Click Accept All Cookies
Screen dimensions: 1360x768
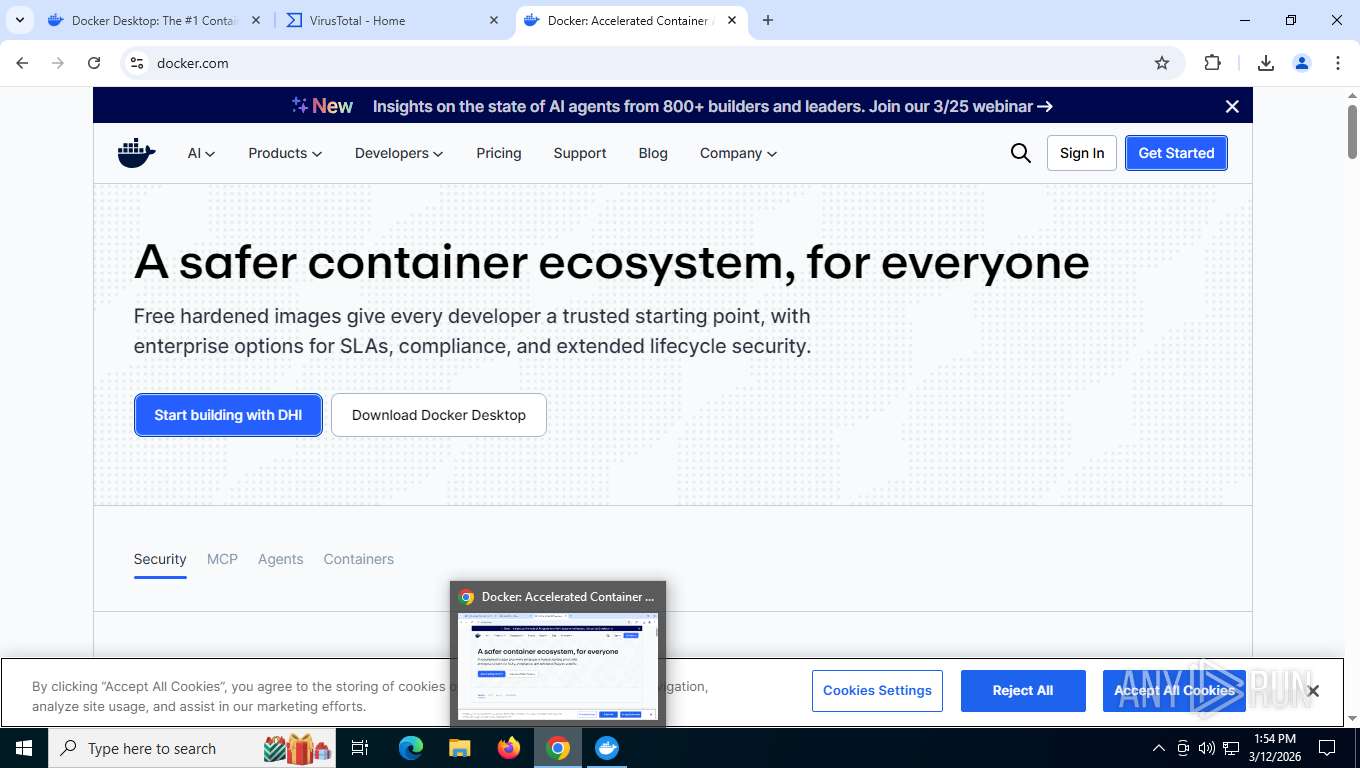click(x=1174, y=691)
